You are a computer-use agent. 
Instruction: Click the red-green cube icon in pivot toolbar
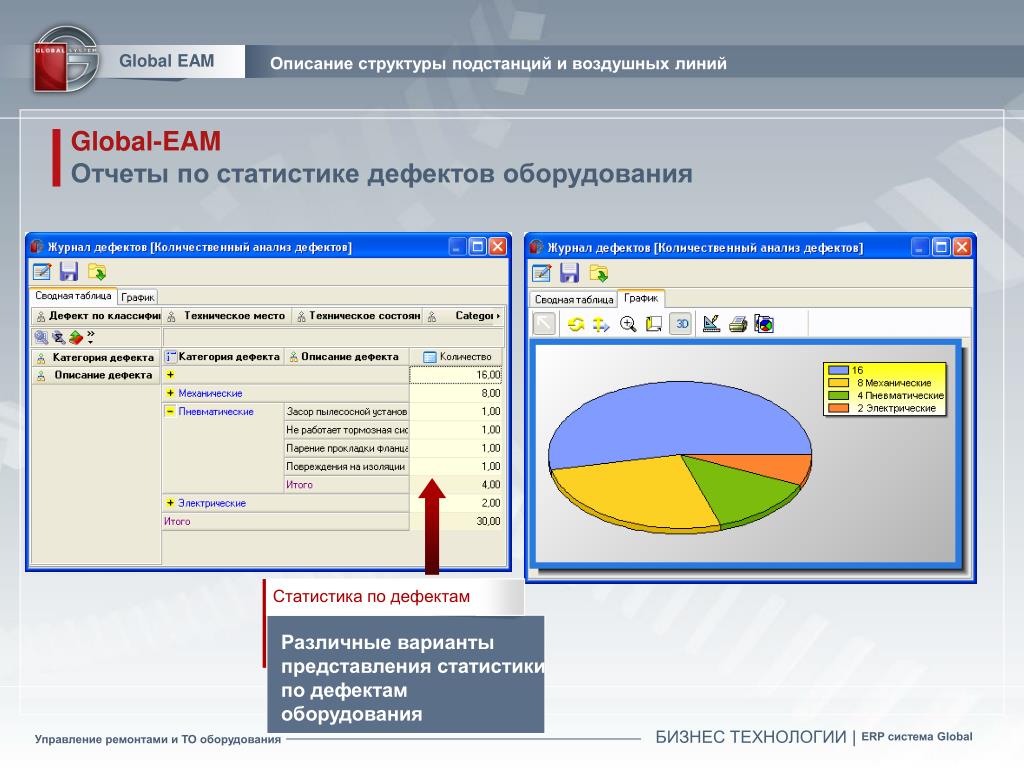tap(76, 337)
